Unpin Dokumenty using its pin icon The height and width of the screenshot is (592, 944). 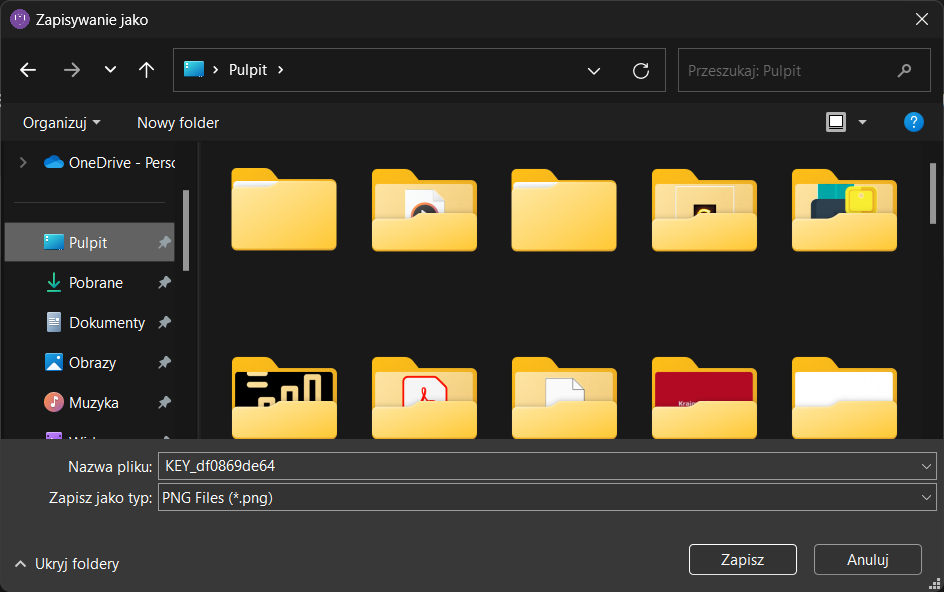(x=164, y=323)
